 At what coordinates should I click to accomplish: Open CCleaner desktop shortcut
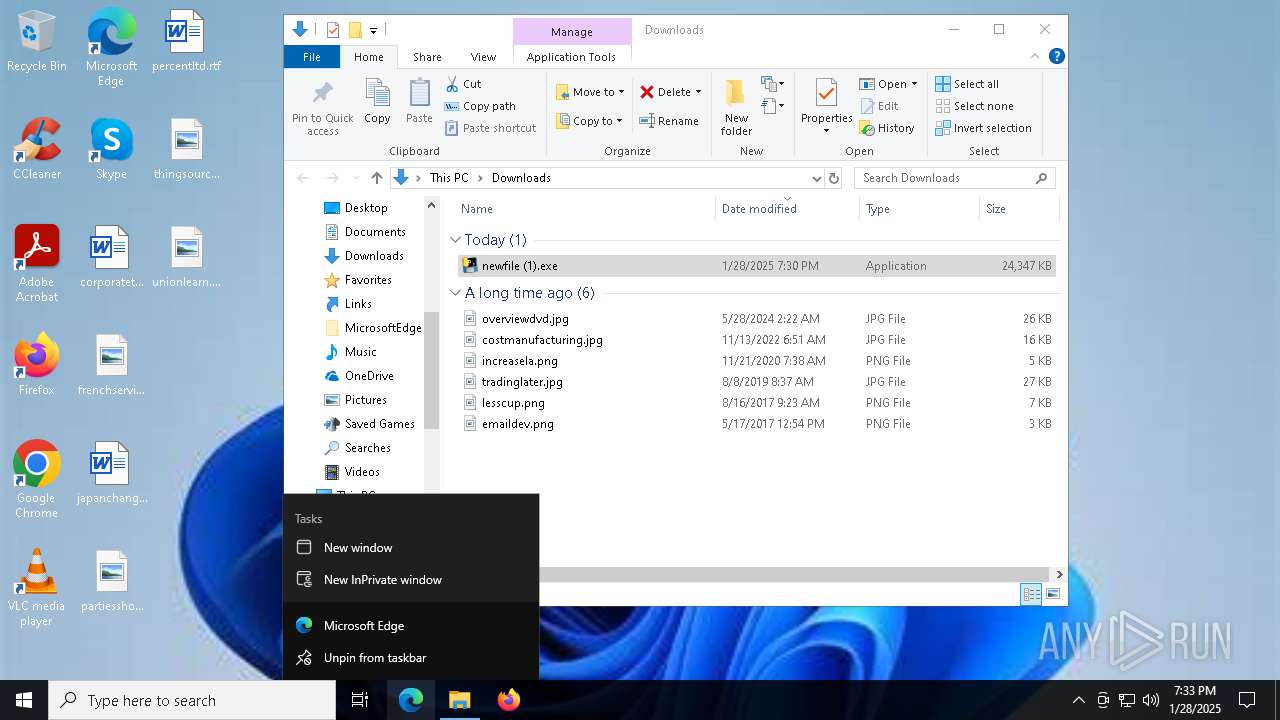pos(36,150)
